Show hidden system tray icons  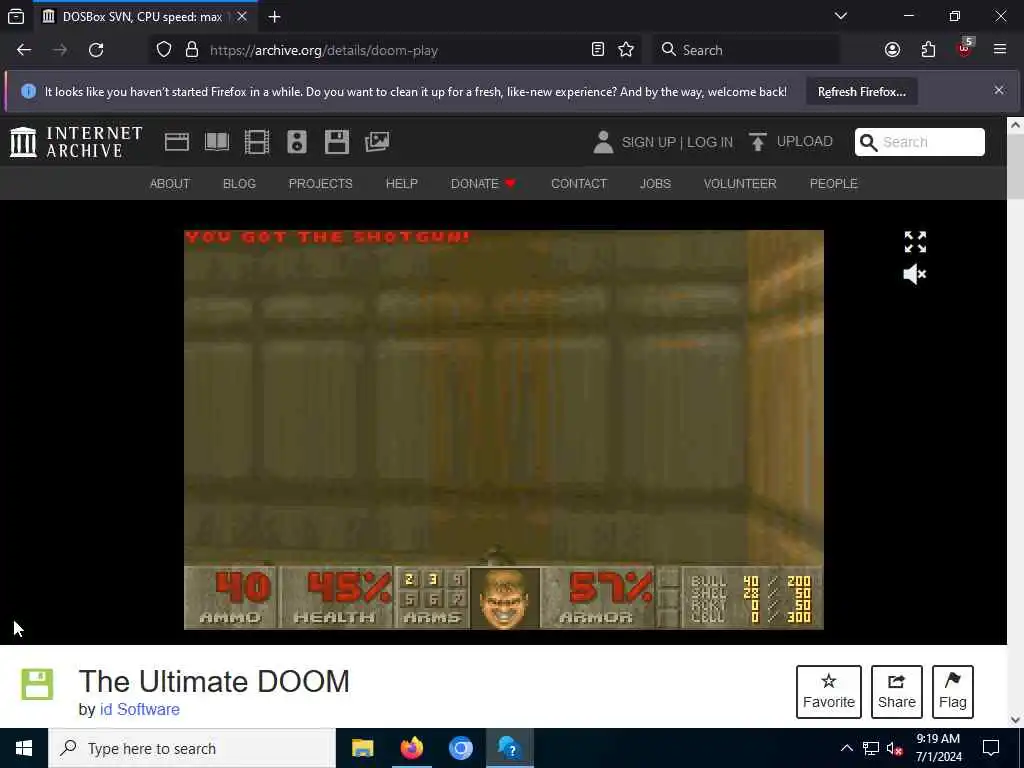[846, 748]
